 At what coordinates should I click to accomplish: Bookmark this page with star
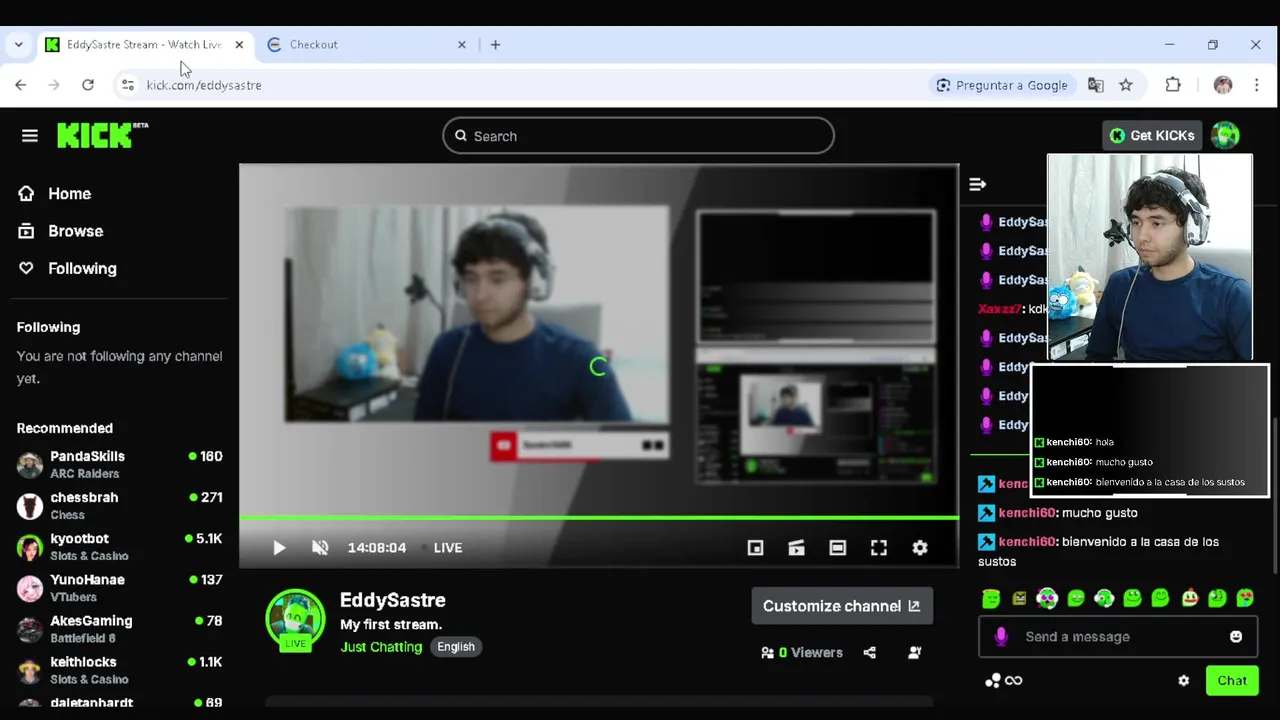[1126, 85]
